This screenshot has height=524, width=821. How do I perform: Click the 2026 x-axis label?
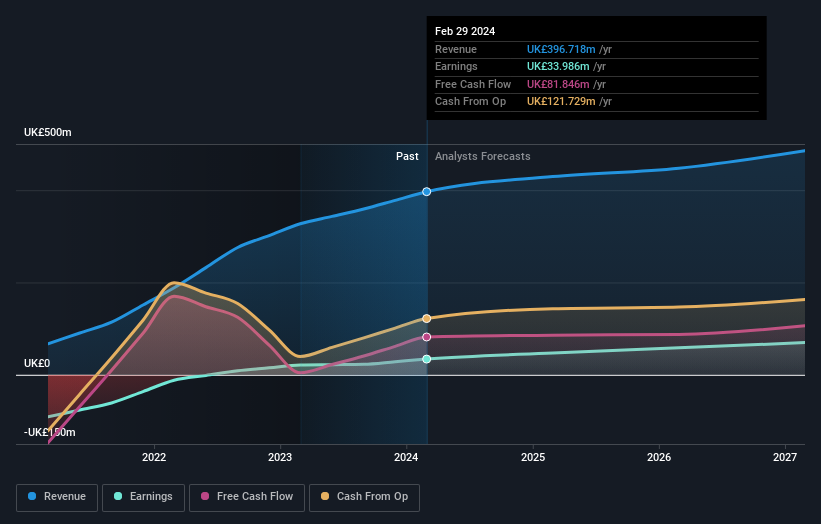tap(659, 457)
